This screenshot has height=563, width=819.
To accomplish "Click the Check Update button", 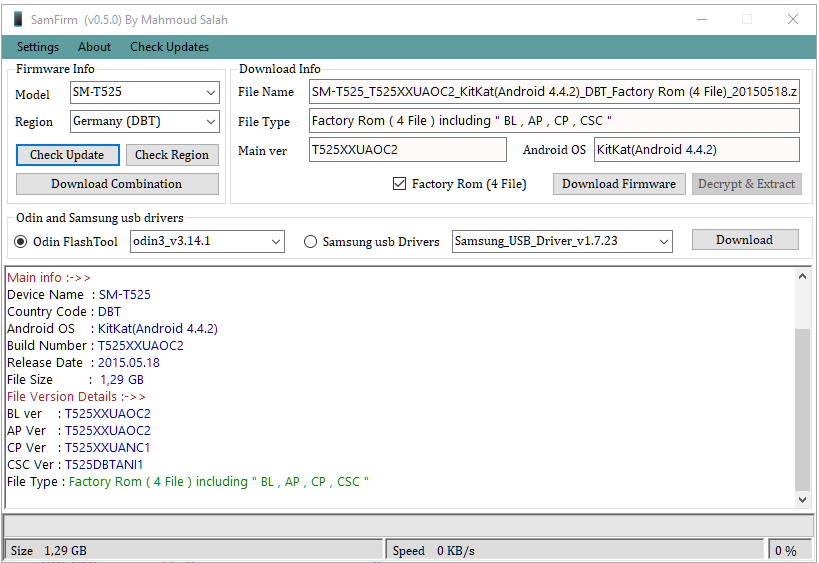I will point(67,155).
